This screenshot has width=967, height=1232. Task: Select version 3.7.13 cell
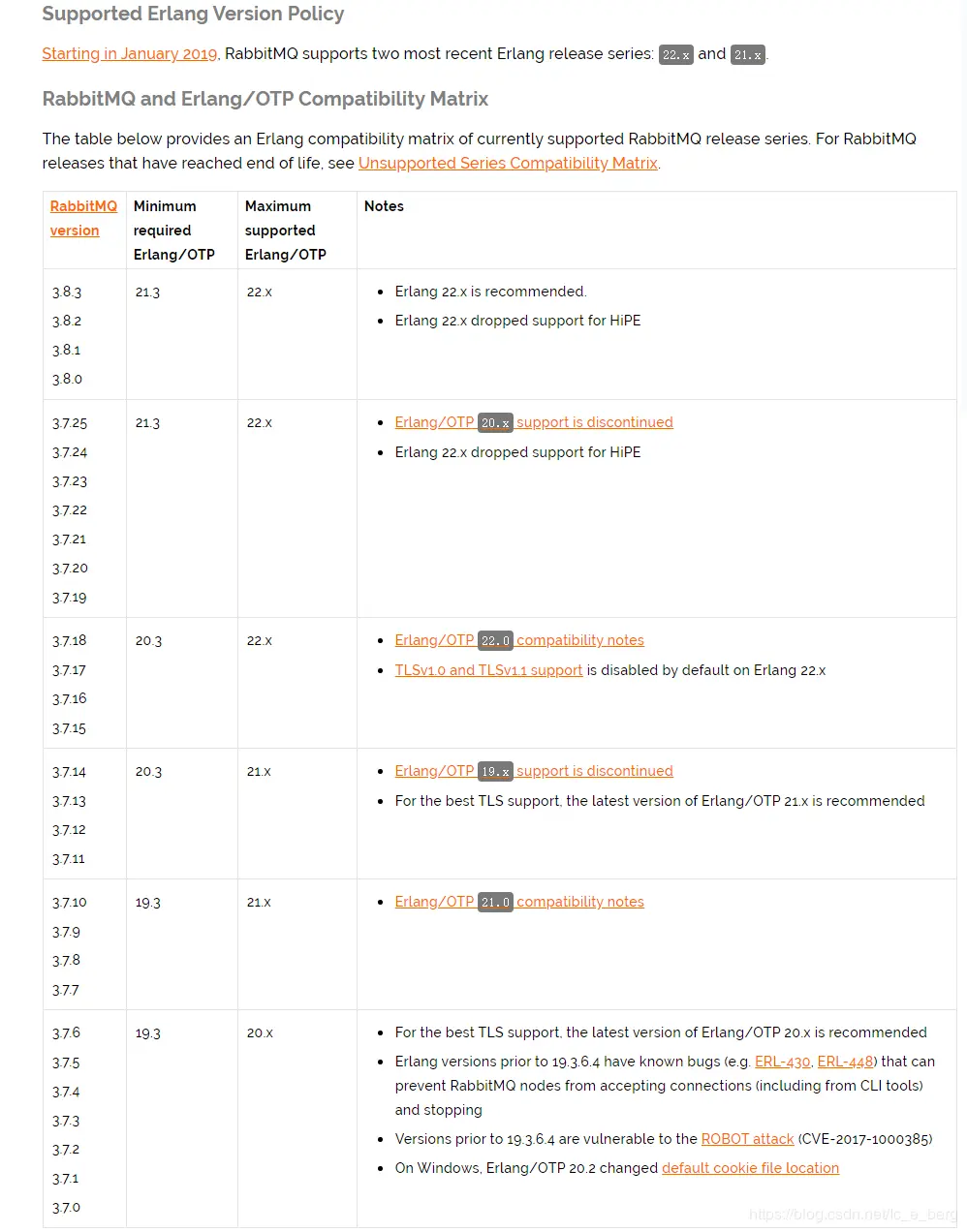pyautogui.click(x=70, y=801)
